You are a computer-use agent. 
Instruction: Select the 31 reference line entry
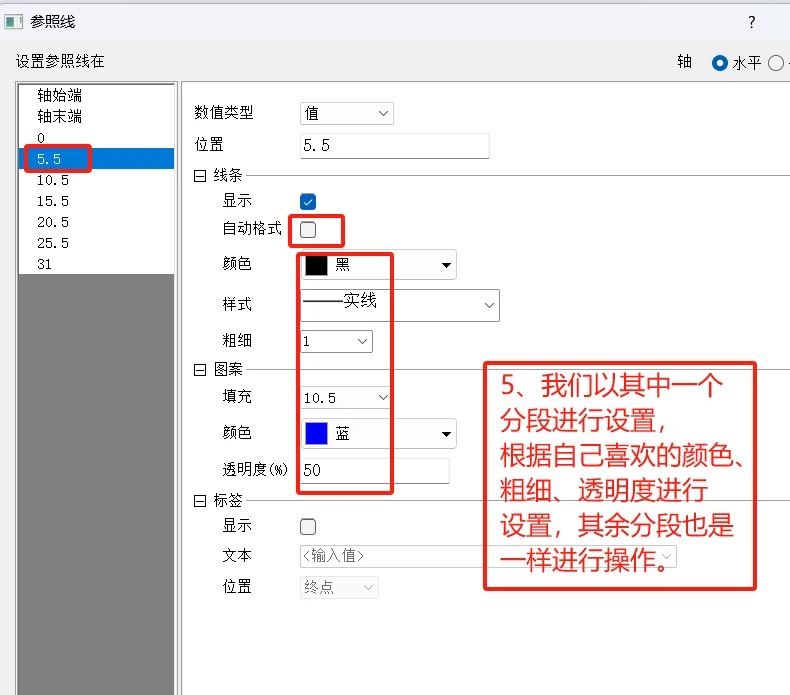pos(44,264)
